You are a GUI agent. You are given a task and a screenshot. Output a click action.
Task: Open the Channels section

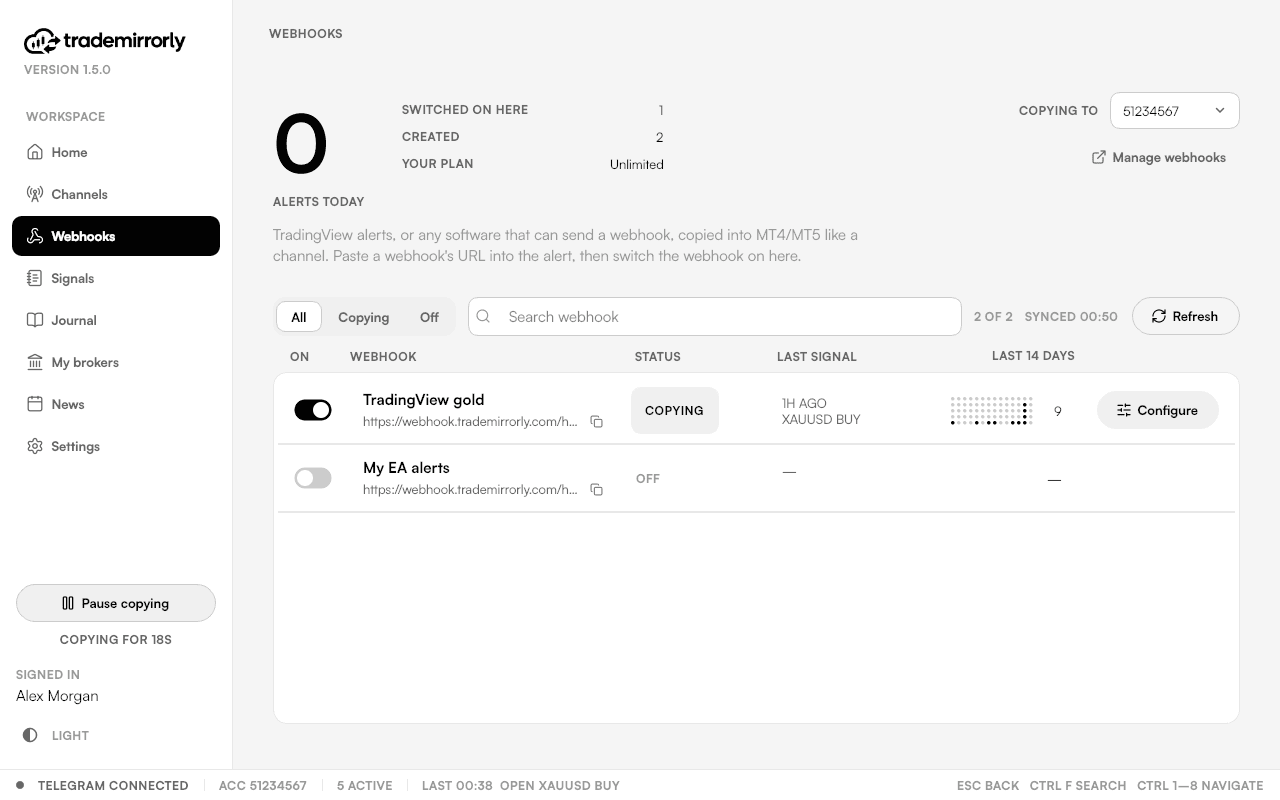116,194
